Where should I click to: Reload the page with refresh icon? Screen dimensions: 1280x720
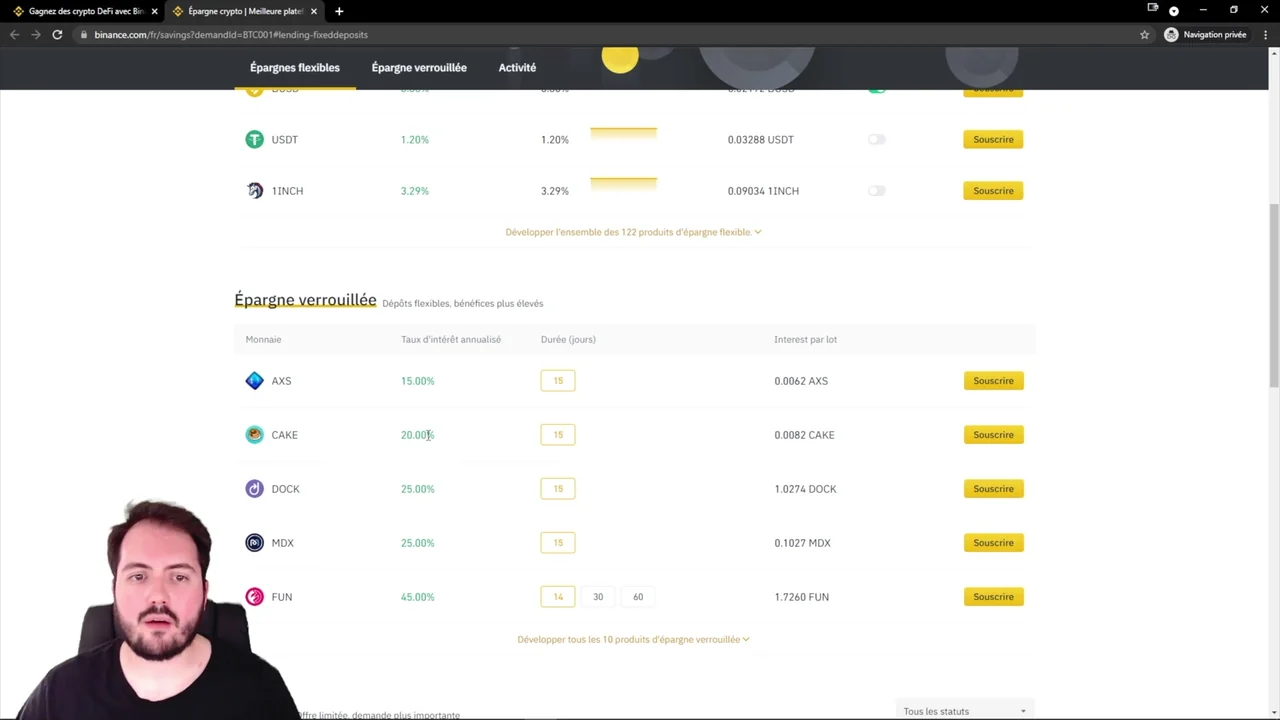[x=57, y=34]
